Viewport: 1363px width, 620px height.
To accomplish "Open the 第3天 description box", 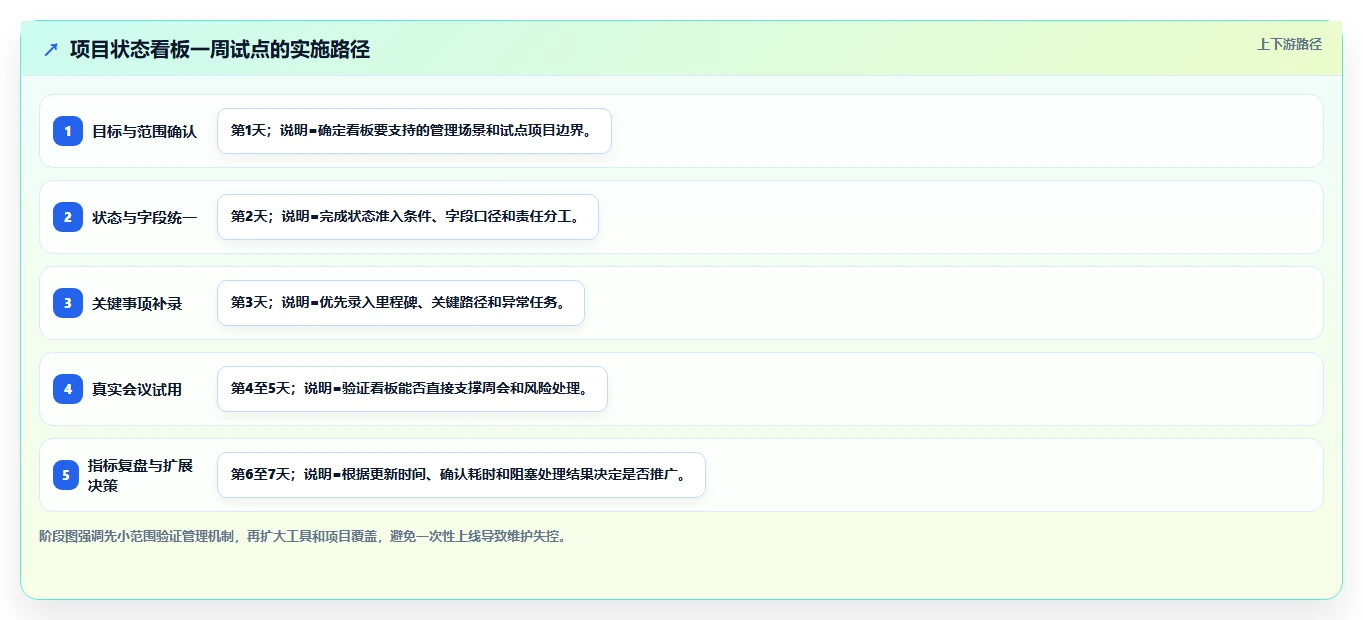I will pyautogui.click(x=401, y=303).
